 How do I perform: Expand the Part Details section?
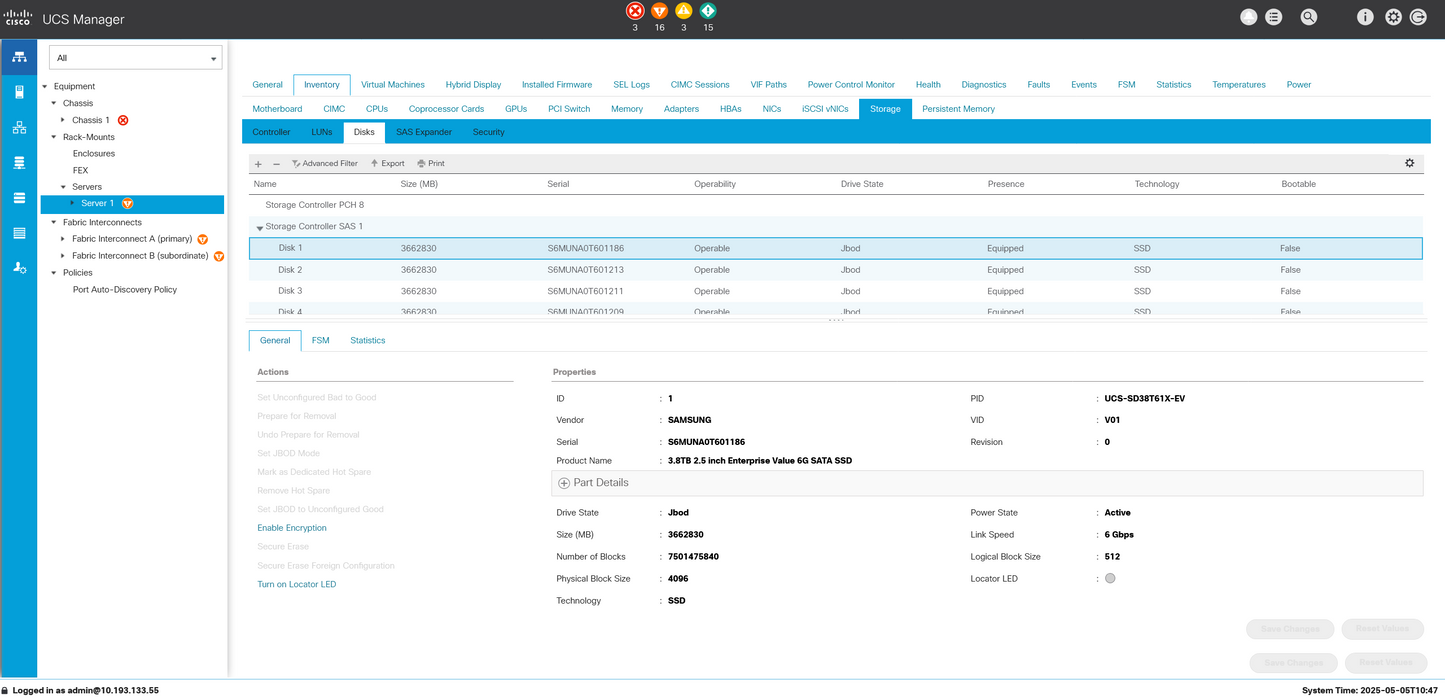tap(563, 483)
